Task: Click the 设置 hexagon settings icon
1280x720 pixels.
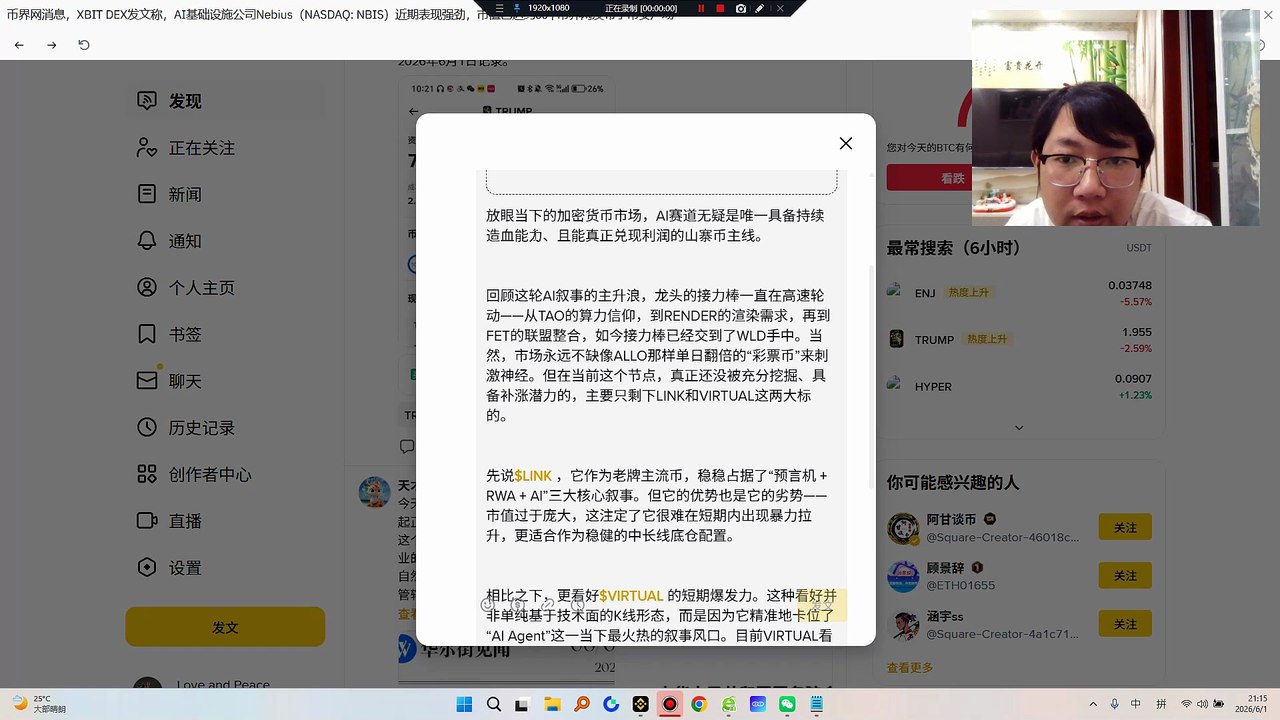Action: [x=147, y=567]
